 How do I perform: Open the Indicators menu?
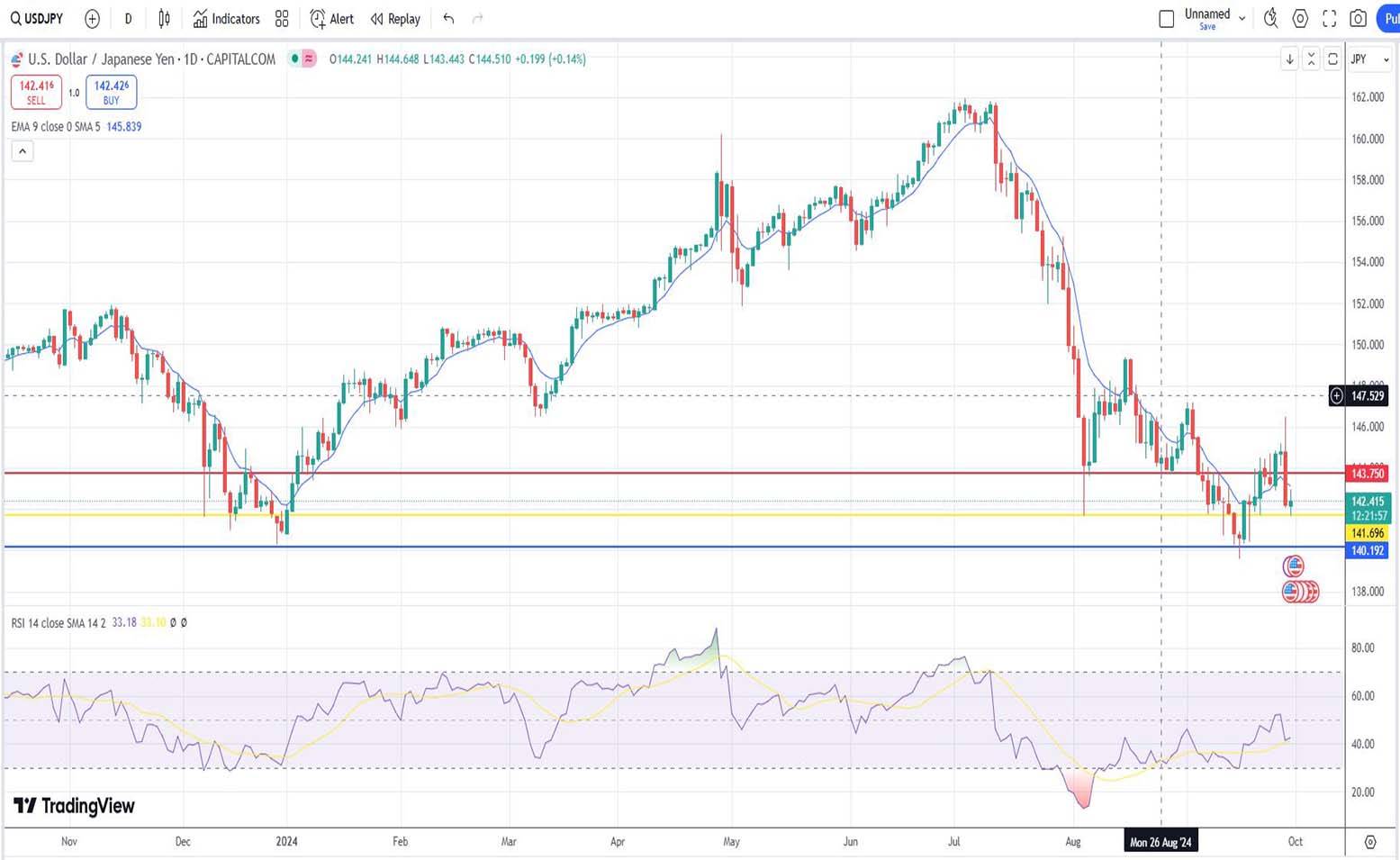pyautogui.click(x=226, y=18)
